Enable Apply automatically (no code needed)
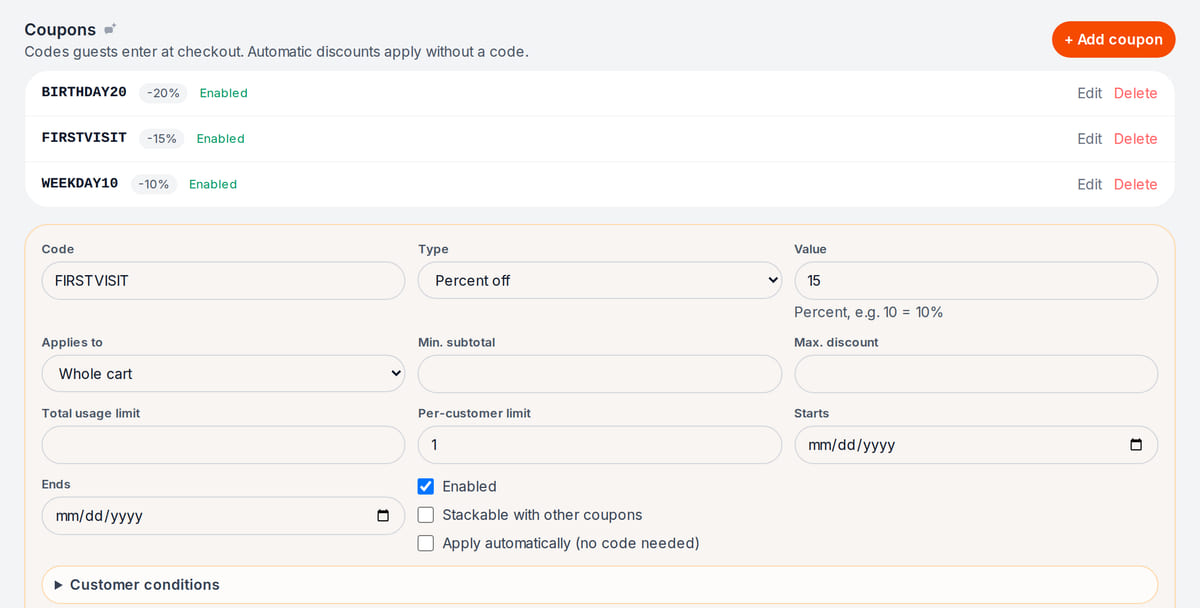 tap(426, 543)
